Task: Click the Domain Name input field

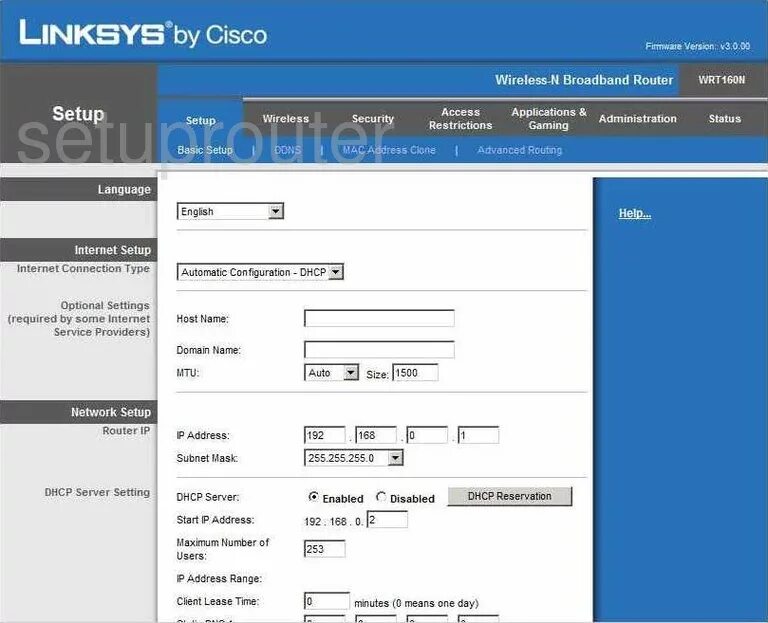Action: (x=379, y=350)
